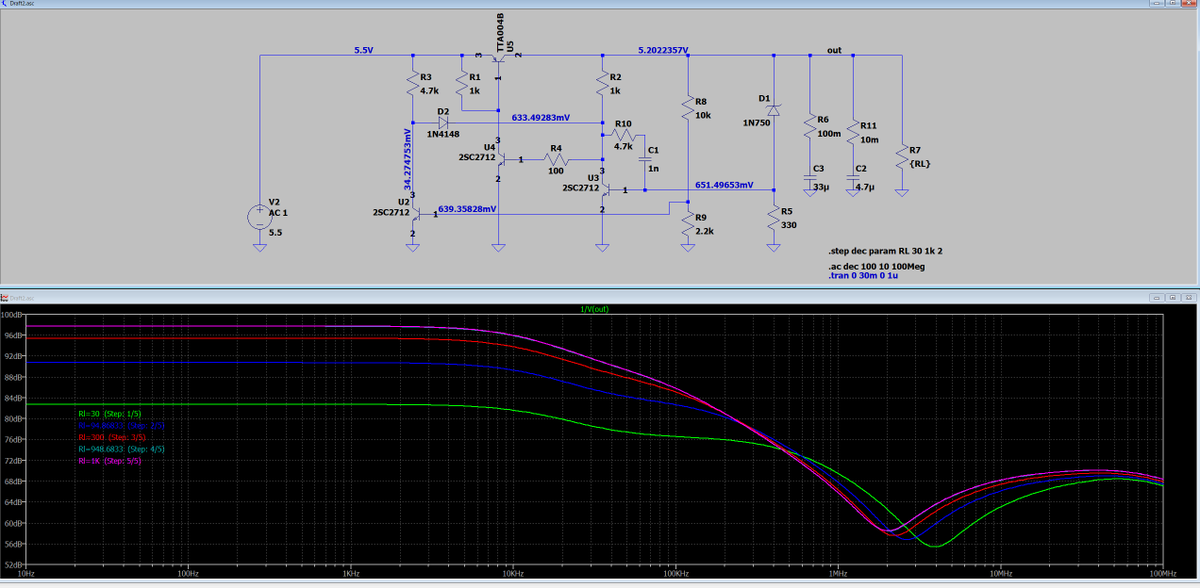Click the 5.2022357V node voltage label
The image size is (1200, 588).
click(x=663, y=50)
